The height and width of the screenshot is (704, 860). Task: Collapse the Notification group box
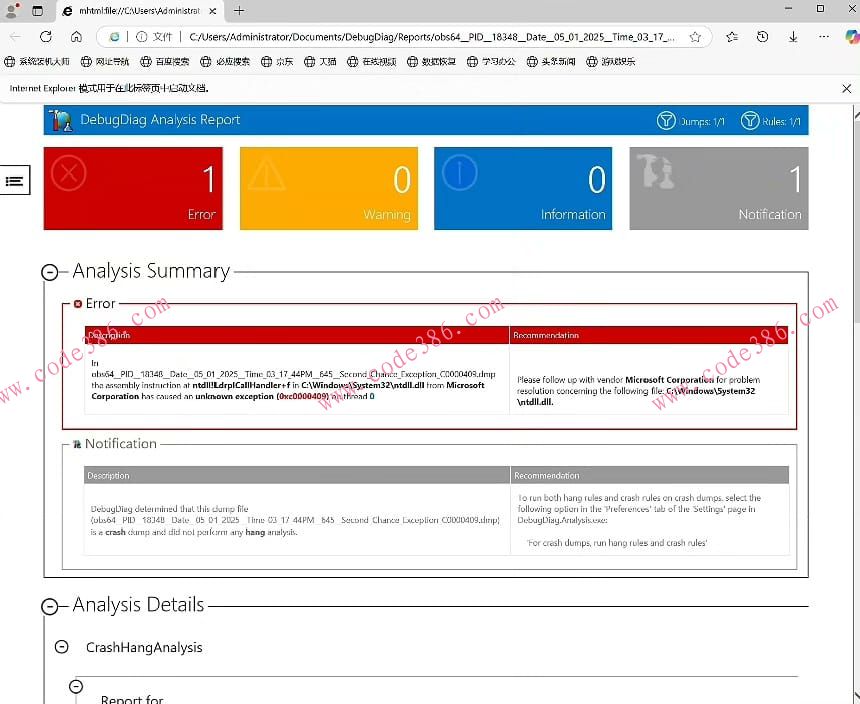pos(77,444)
